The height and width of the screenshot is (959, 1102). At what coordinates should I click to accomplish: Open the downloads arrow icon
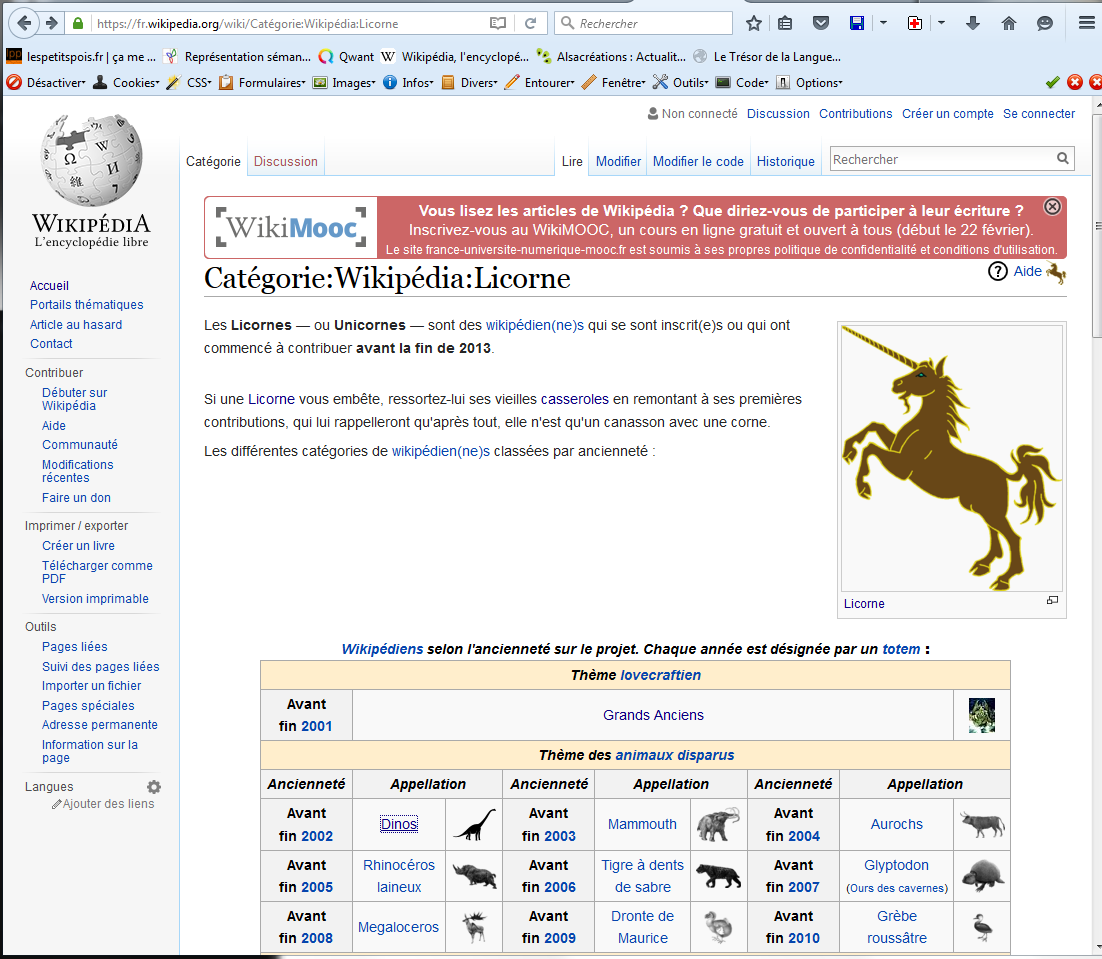[973, 23]
